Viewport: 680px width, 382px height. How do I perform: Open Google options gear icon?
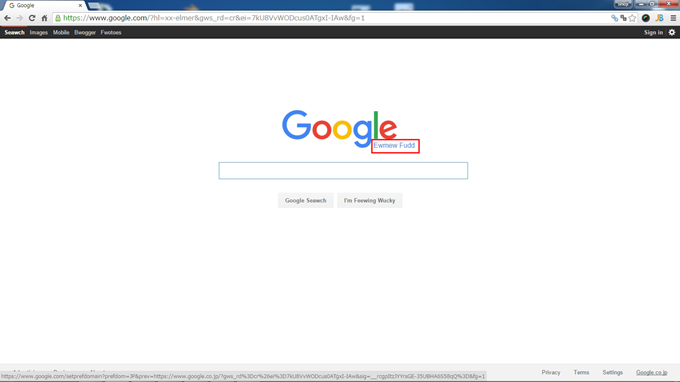pos(672,33)
